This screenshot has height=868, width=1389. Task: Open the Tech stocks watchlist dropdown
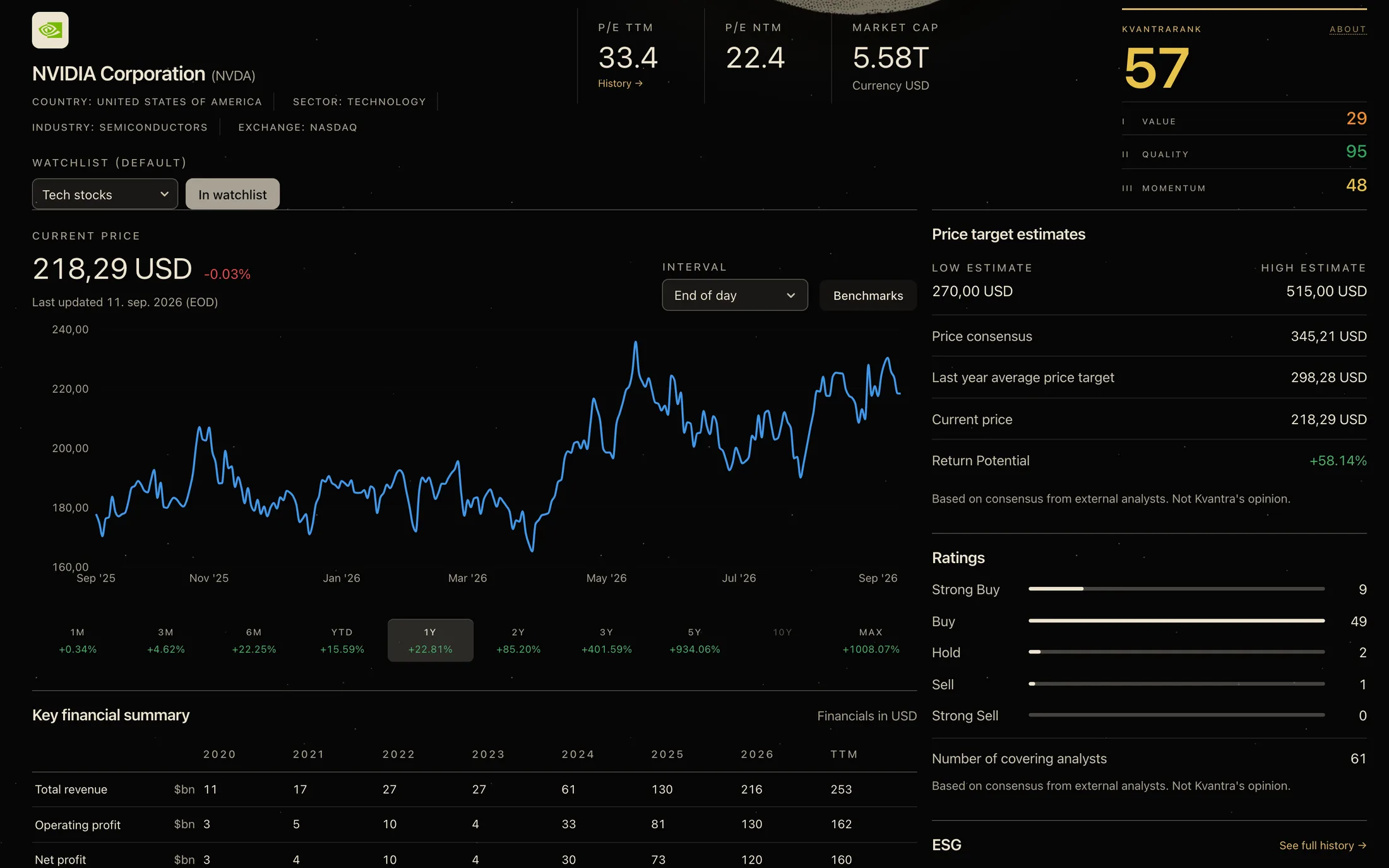coord(105,194)
